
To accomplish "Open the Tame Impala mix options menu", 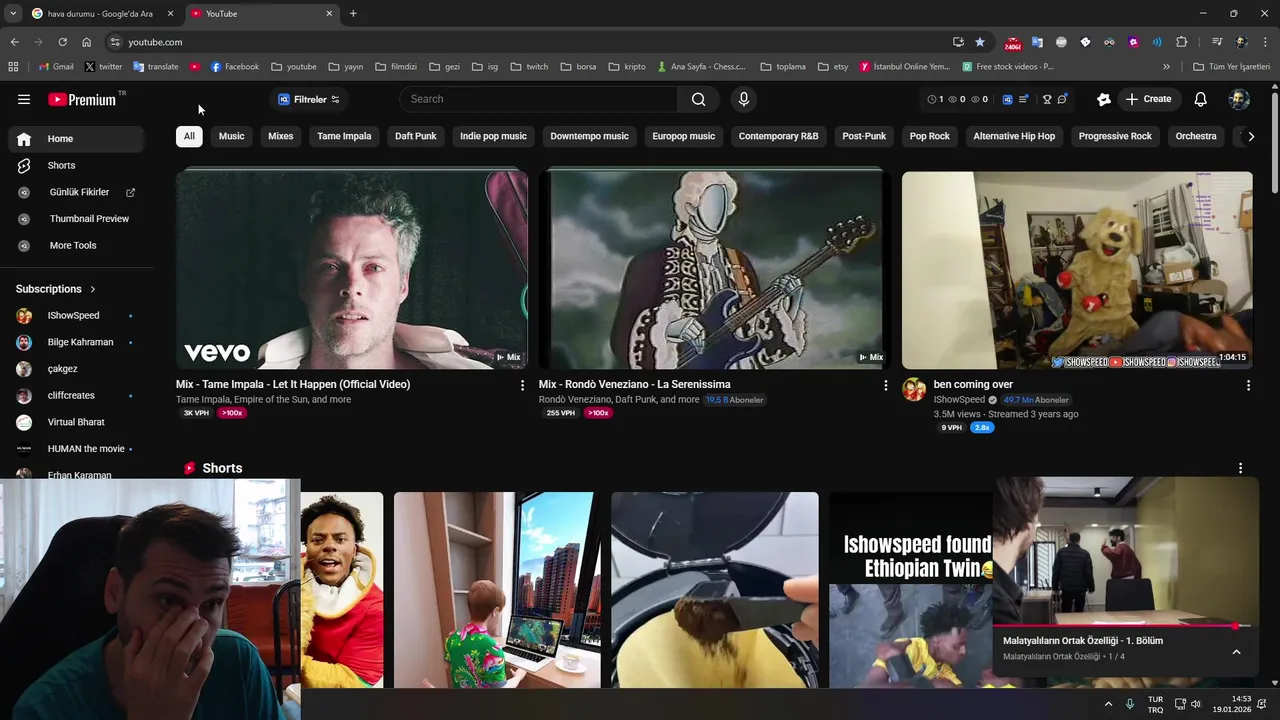I will pos(522,385).
